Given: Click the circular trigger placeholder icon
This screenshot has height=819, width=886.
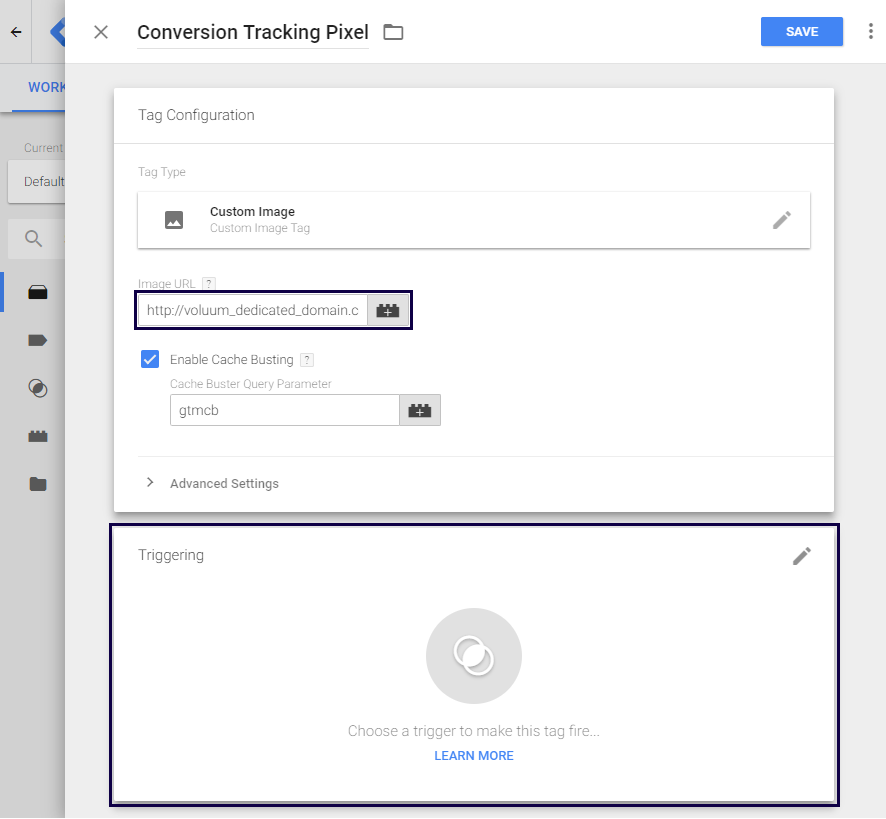Looking at the screenshot, I should click(x=473, y=656).
